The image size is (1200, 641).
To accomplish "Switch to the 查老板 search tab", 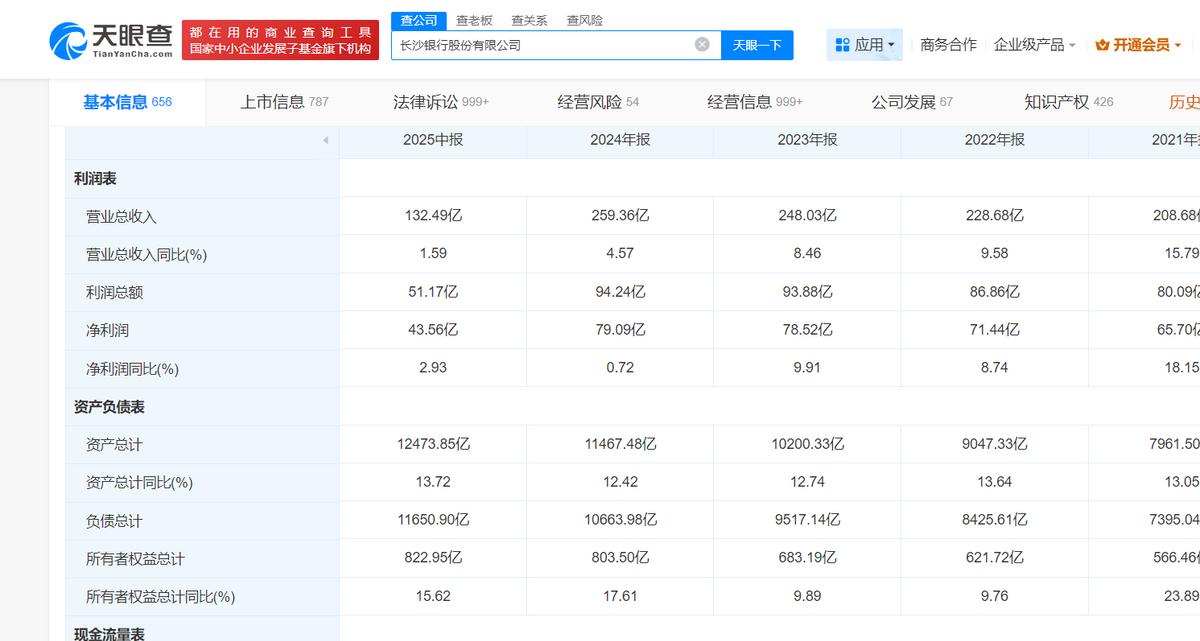I will tap(474, 20).
